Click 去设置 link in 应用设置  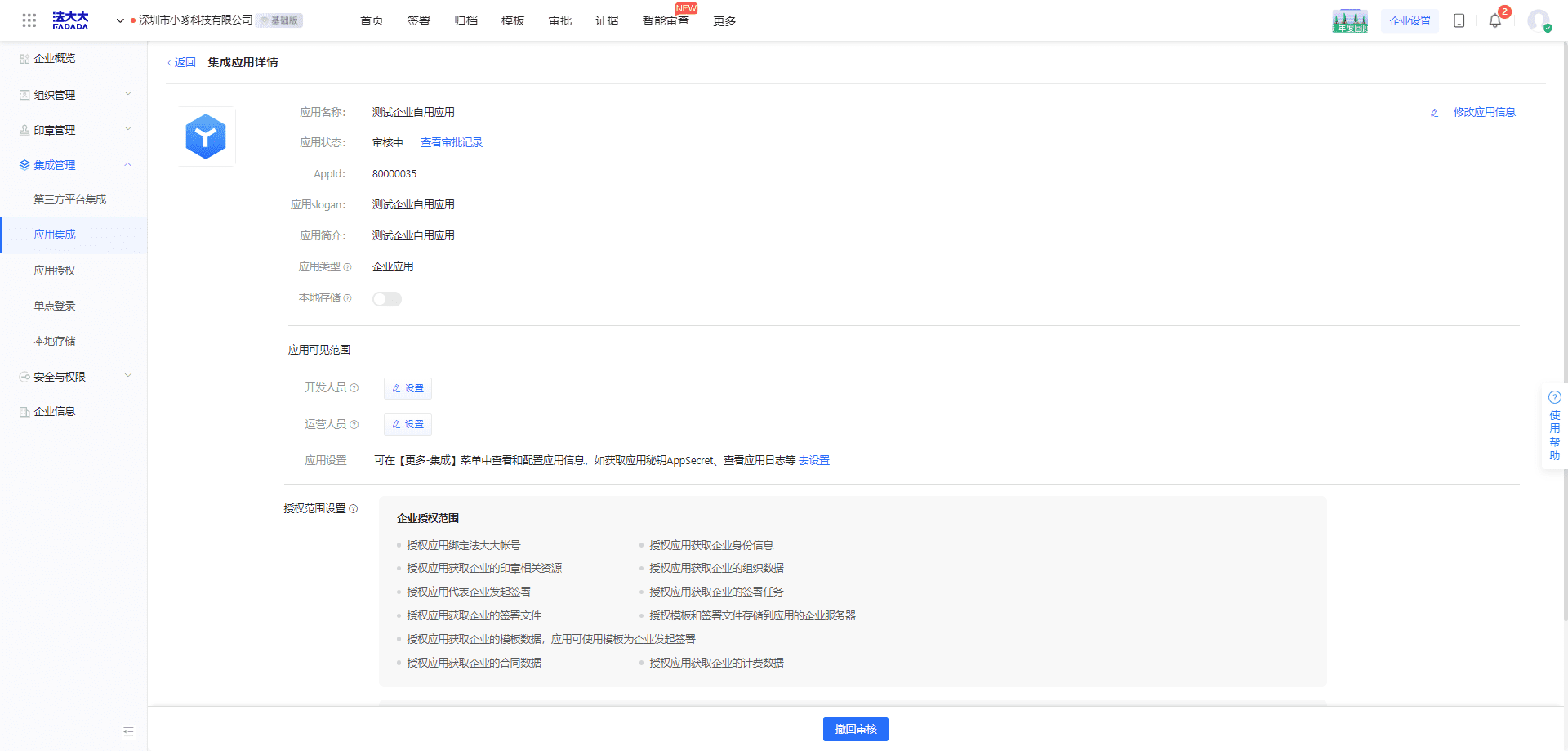click(x=814, y=461)
